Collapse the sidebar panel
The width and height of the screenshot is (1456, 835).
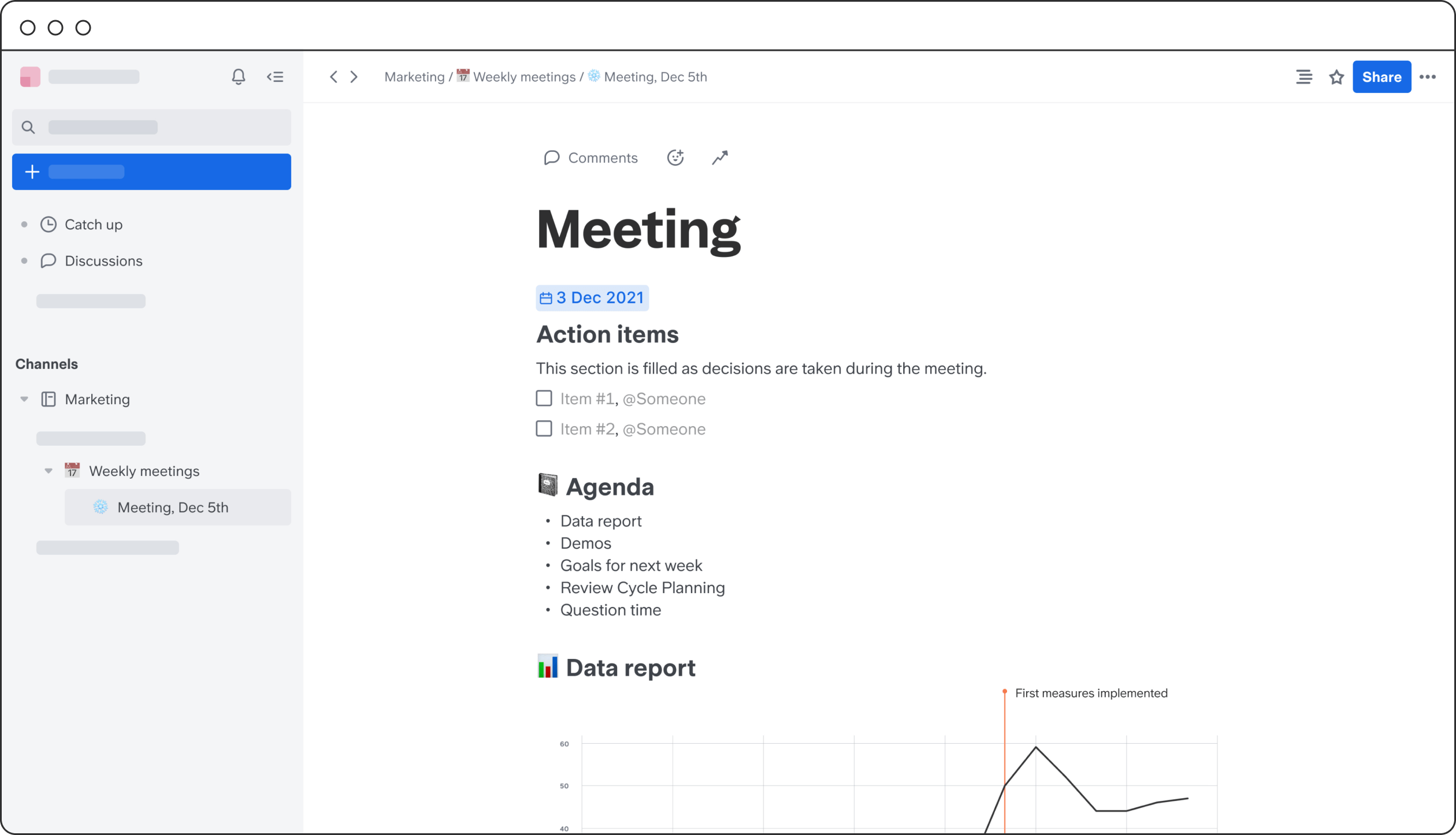click(x=275, y=77)
